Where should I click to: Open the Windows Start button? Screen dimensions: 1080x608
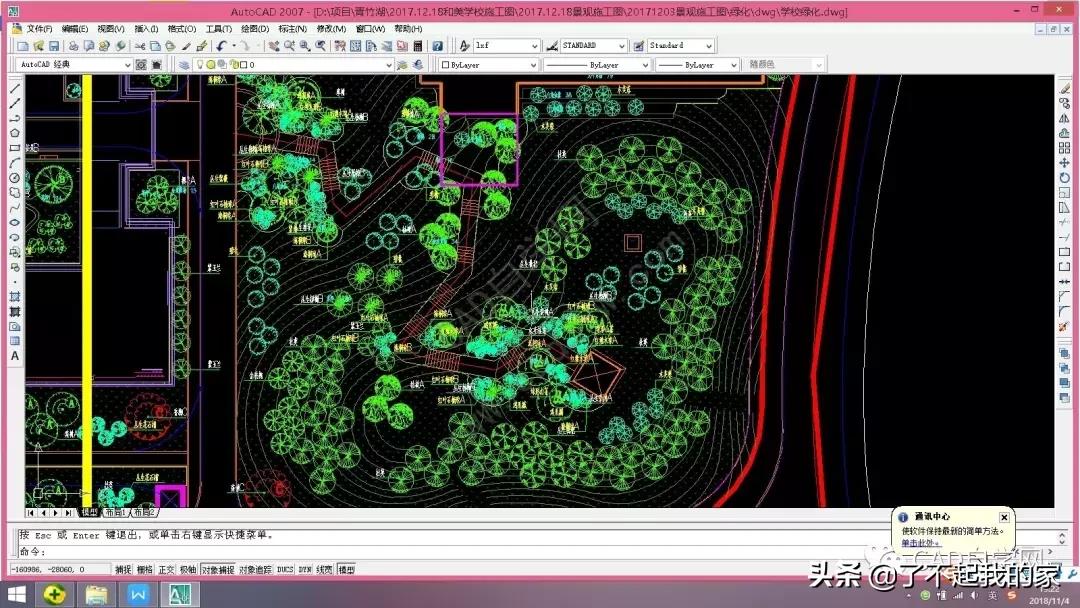[15, 594]
